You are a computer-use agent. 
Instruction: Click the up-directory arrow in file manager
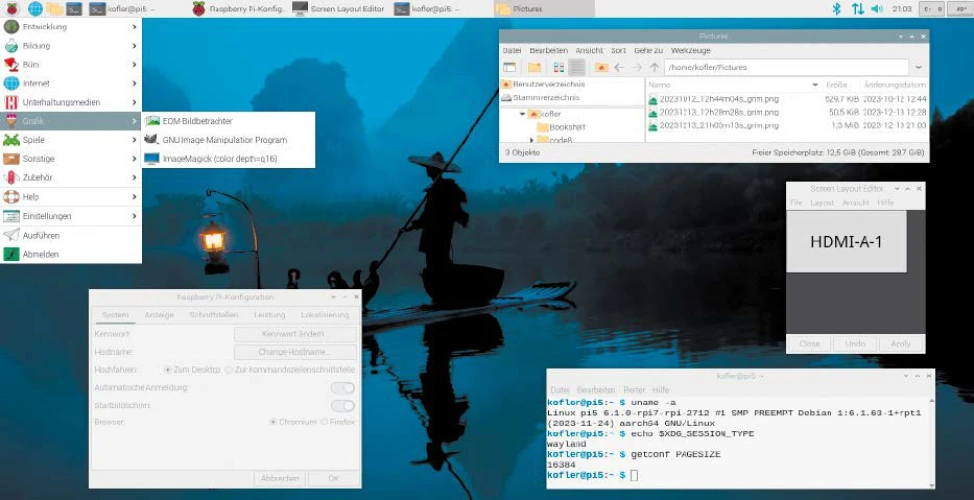(654, 67)
